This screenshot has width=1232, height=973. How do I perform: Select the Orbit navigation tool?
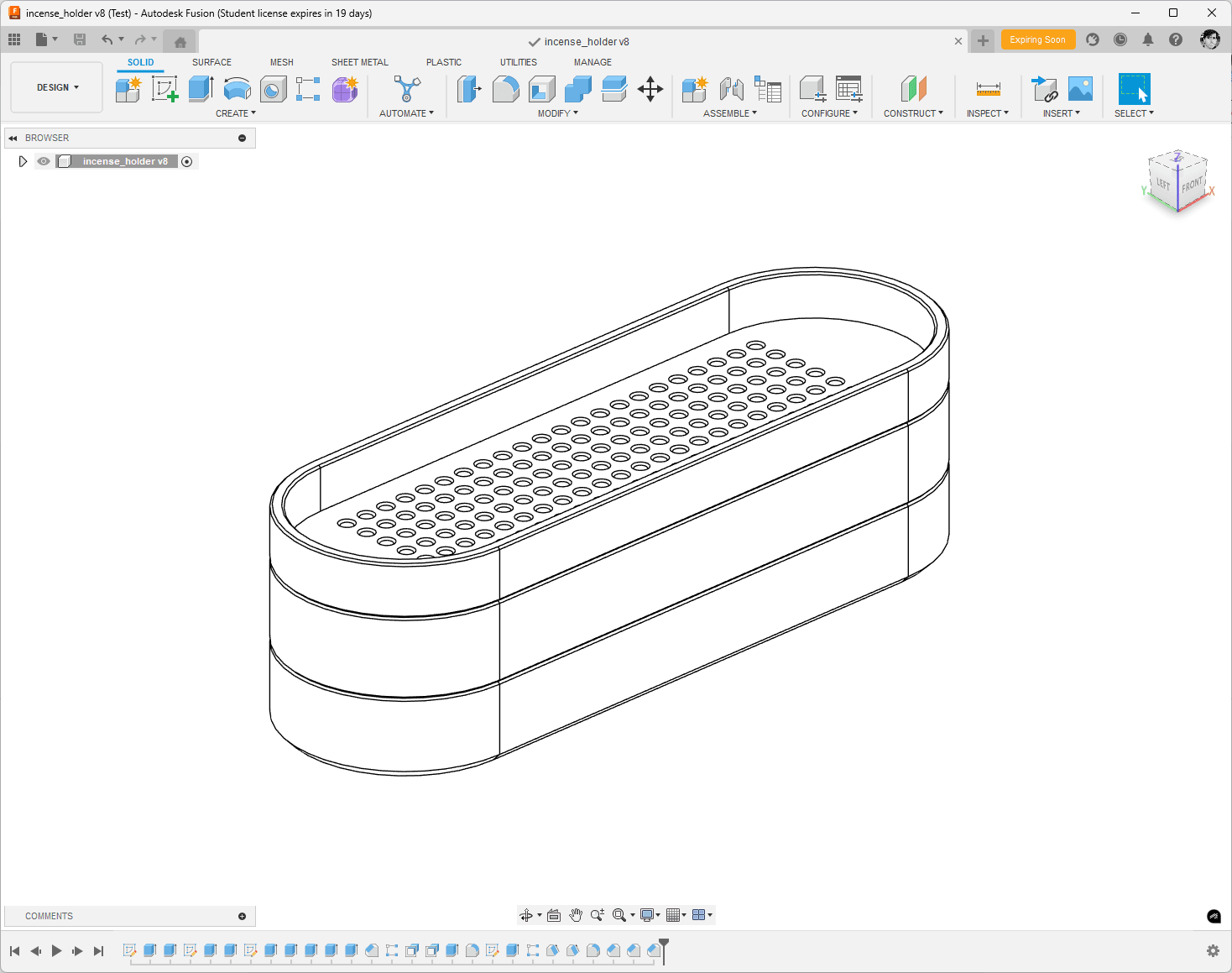tap(526, 915)
